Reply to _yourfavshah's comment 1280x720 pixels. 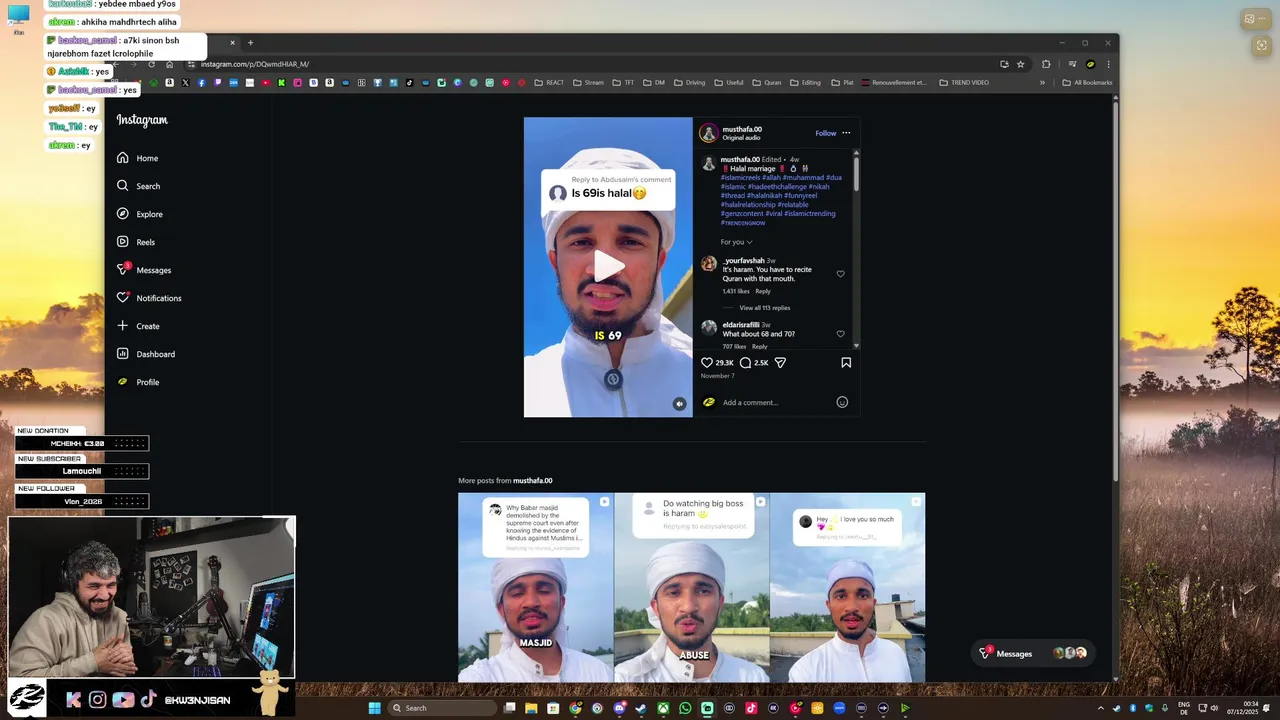pyautogui.click(x=763, y=291)
